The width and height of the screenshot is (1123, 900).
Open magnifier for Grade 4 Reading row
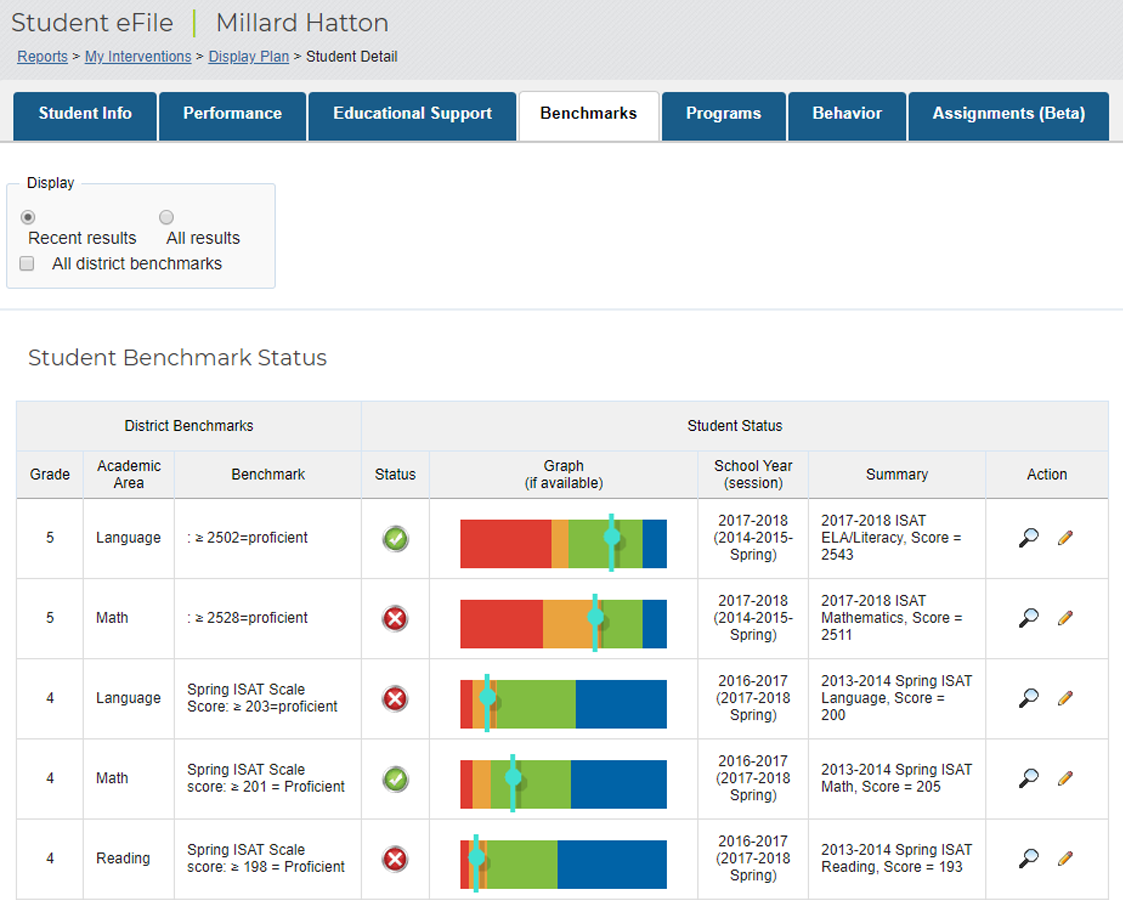point(1028,858)
